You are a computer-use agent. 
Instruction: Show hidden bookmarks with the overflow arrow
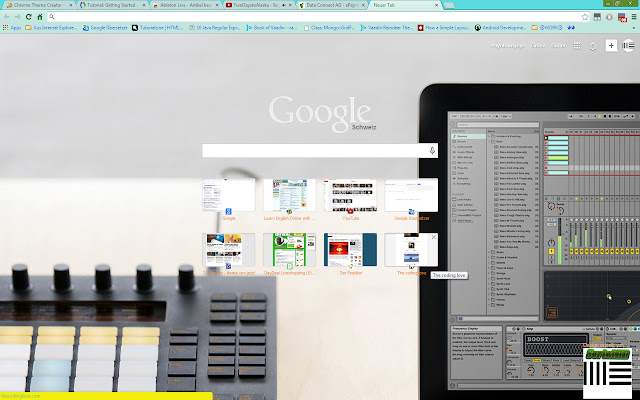point(634,28)
